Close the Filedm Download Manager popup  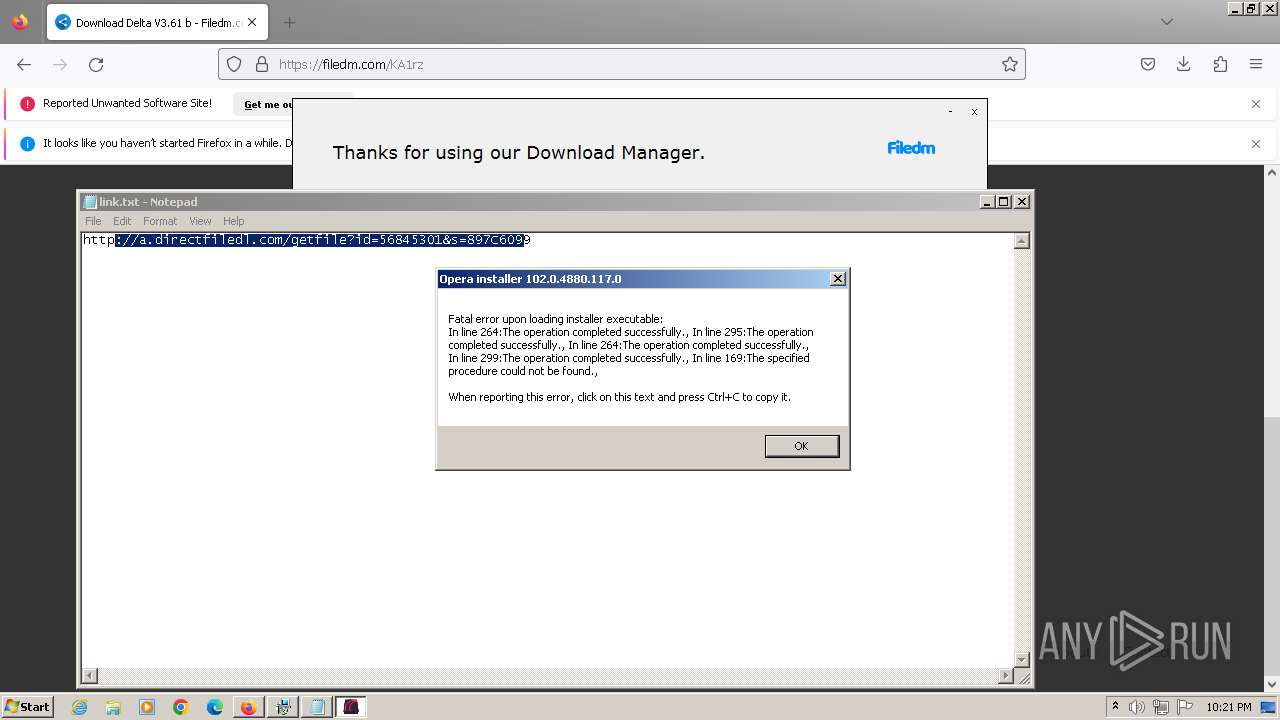(974, 112)
